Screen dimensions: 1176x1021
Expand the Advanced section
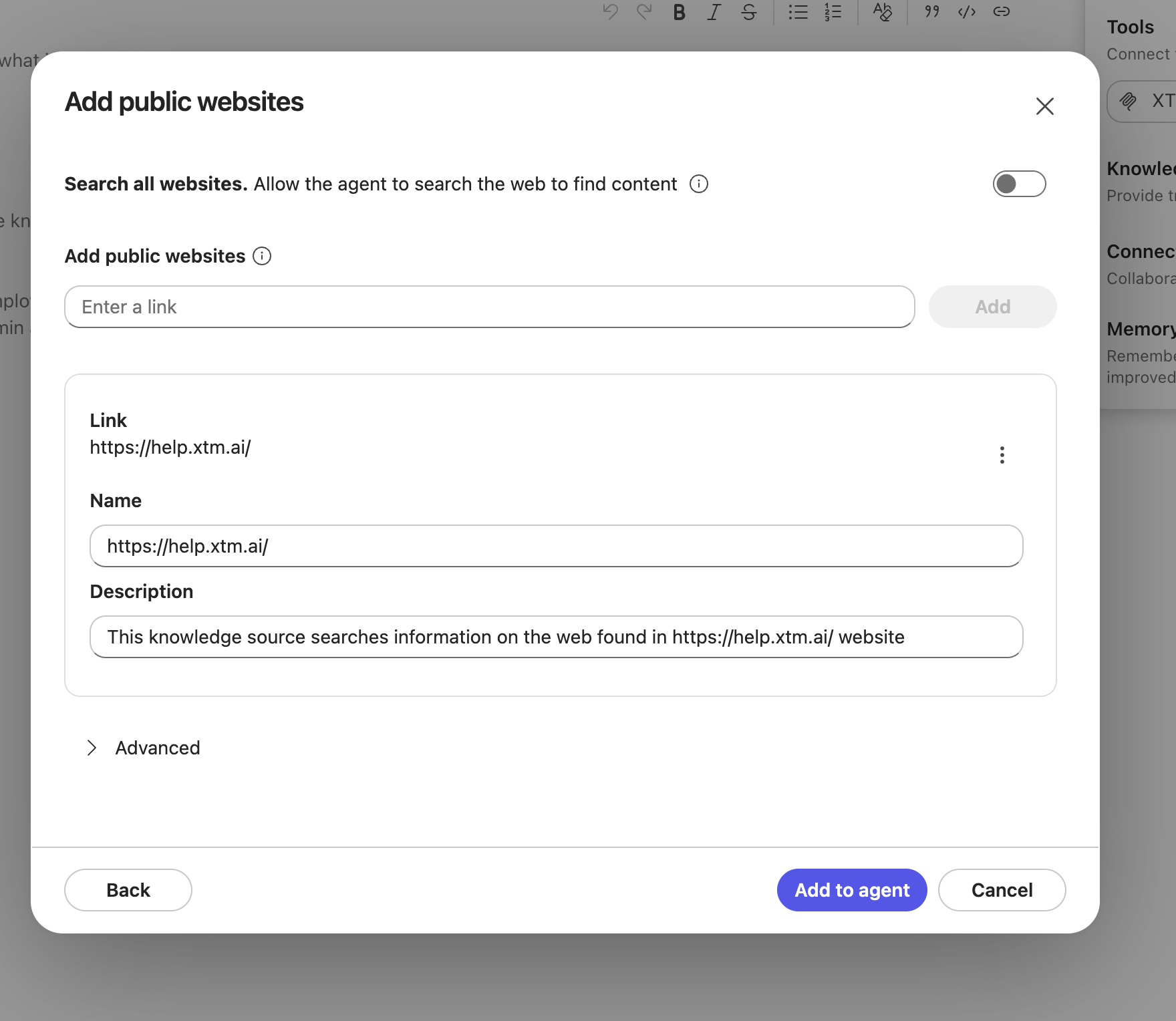tap(143, 748)
